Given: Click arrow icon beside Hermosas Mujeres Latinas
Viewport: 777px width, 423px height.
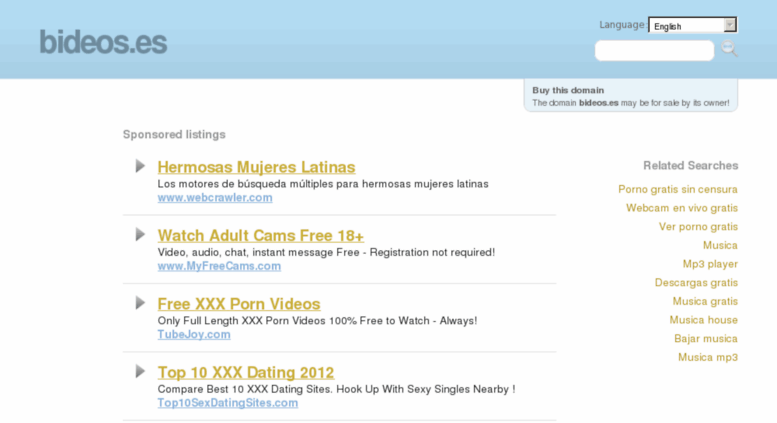Looking at the screenshot, I should 140,166.
